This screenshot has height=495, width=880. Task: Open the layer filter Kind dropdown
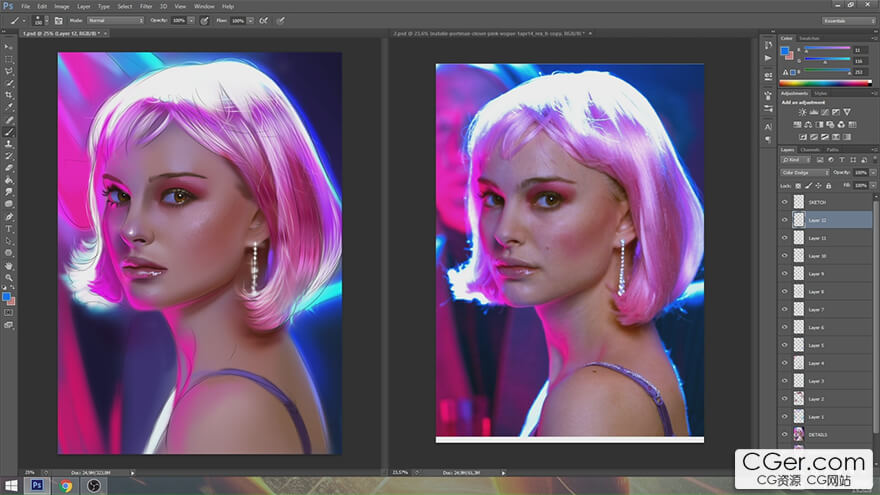[x=795, y=160]
